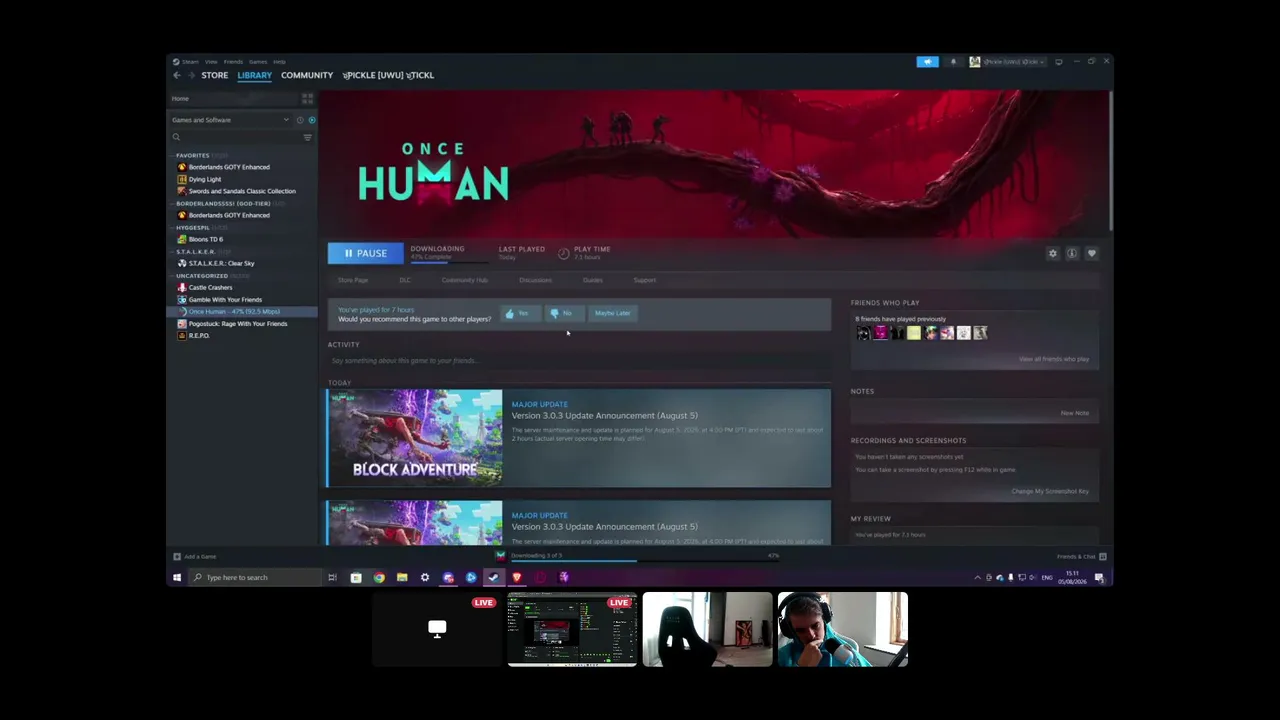The image size is (1280, 720).
Task: Go back with the Steam back arrow
Action: click(176, 75)
